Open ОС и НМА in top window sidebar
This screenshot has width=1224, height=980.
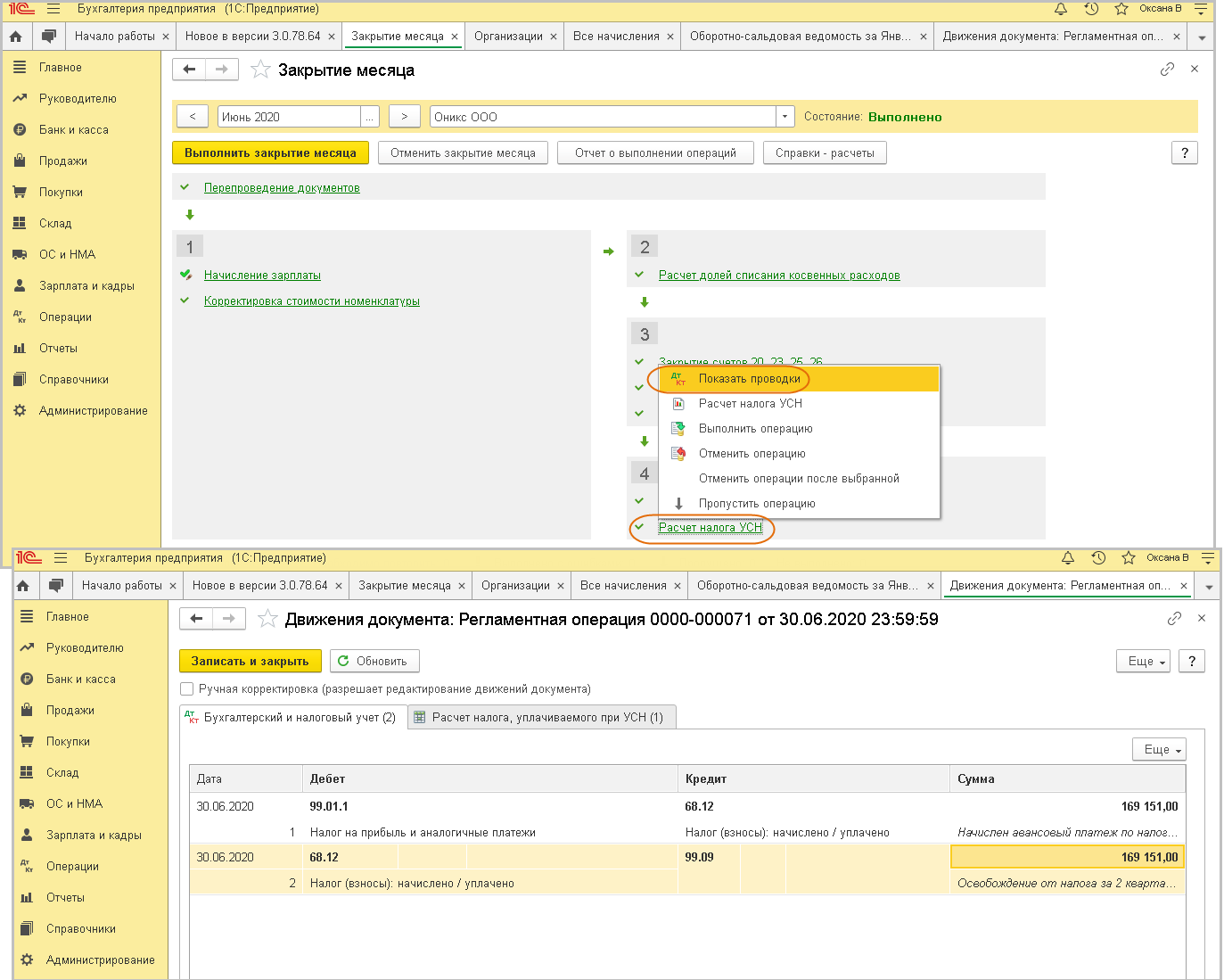point(67,255)
